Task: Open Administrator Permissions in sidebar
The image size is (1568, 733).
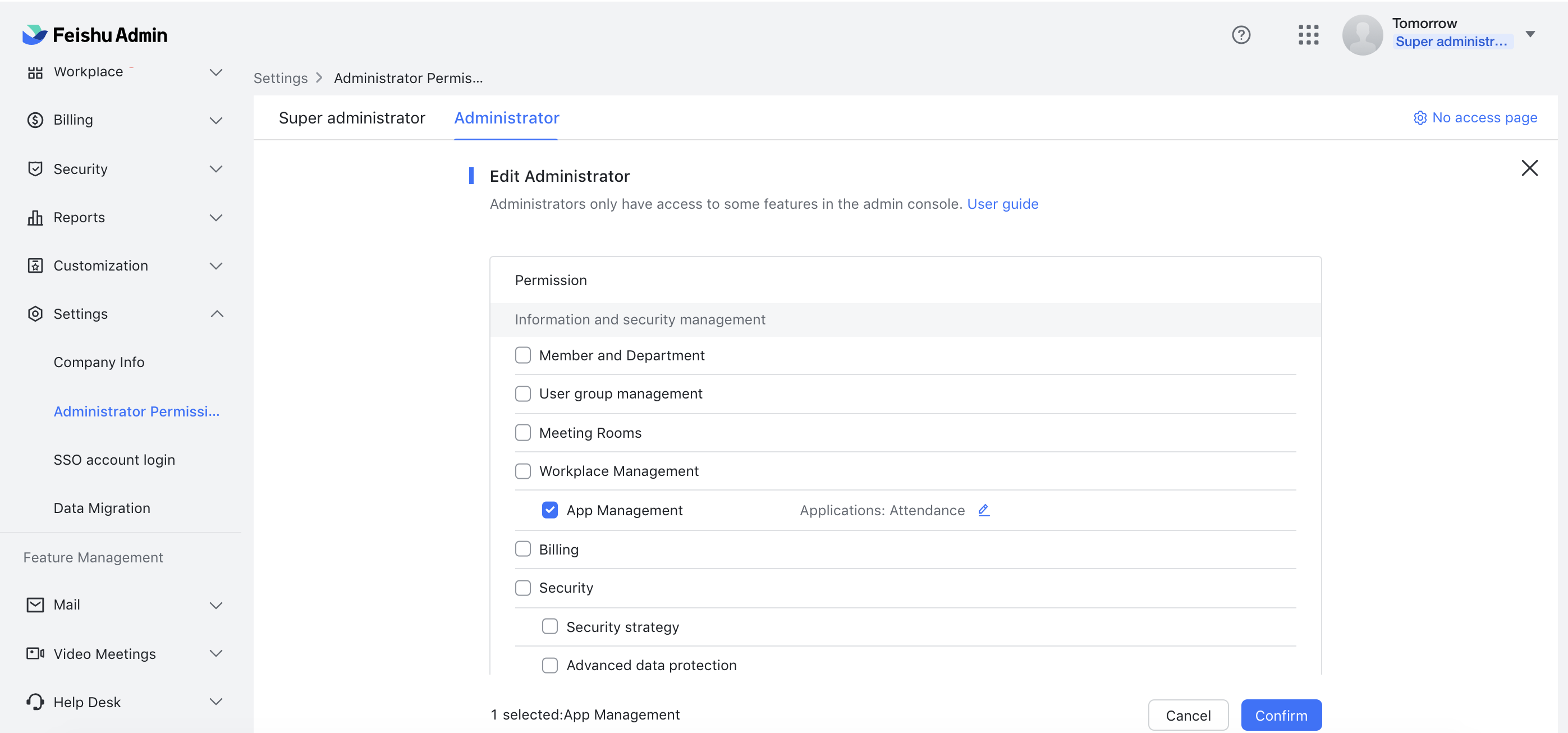Action: pos(136,411)
